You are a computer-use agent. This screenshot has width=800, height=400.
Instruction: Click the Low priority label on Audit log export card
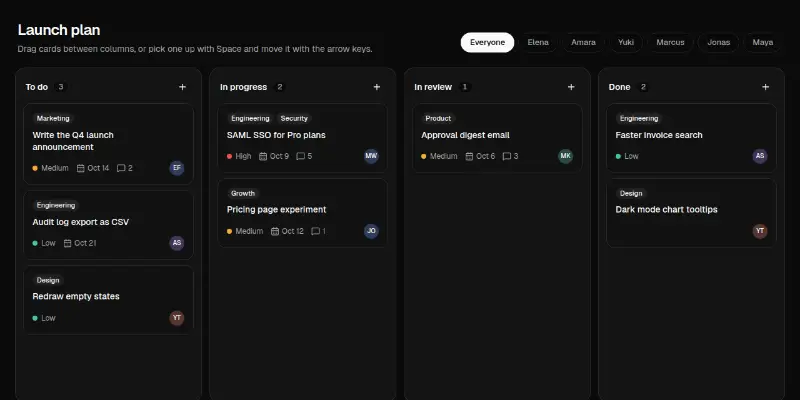44,243
